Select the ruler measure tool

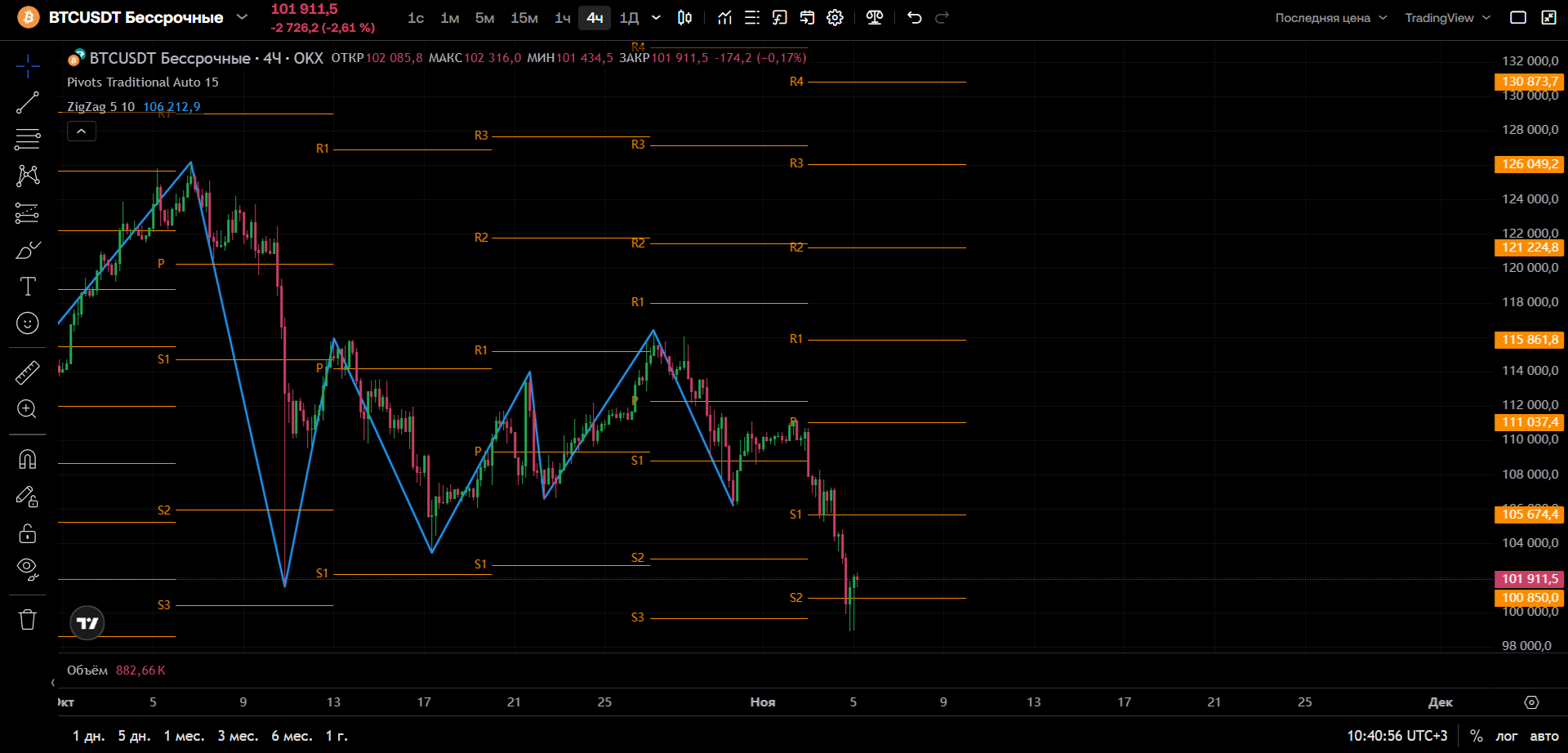pos(28,372)
